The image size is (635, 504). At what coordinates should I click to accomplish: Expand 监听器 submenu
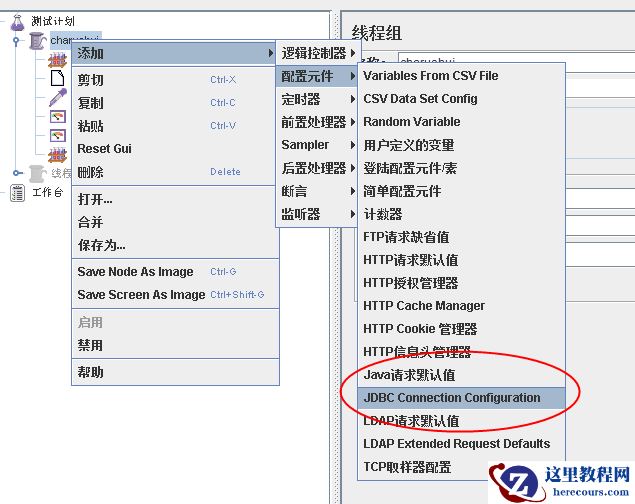click(x=317, y=214)
